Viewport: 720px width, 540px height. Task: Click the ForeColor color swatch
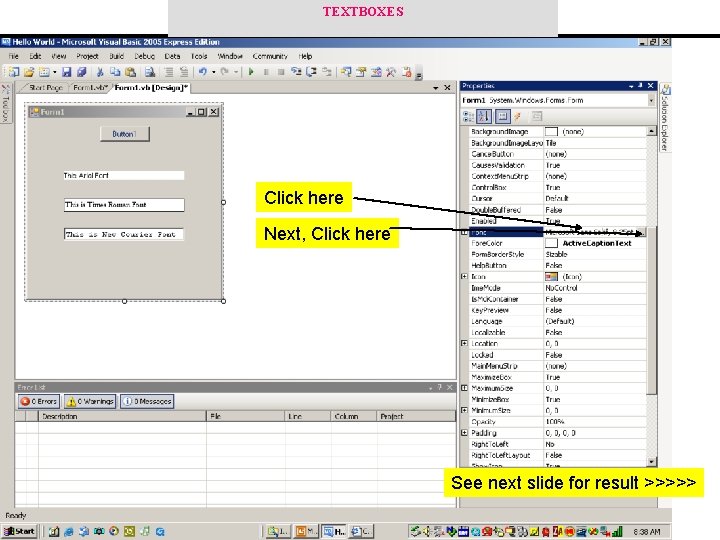[x=551, y=243]
